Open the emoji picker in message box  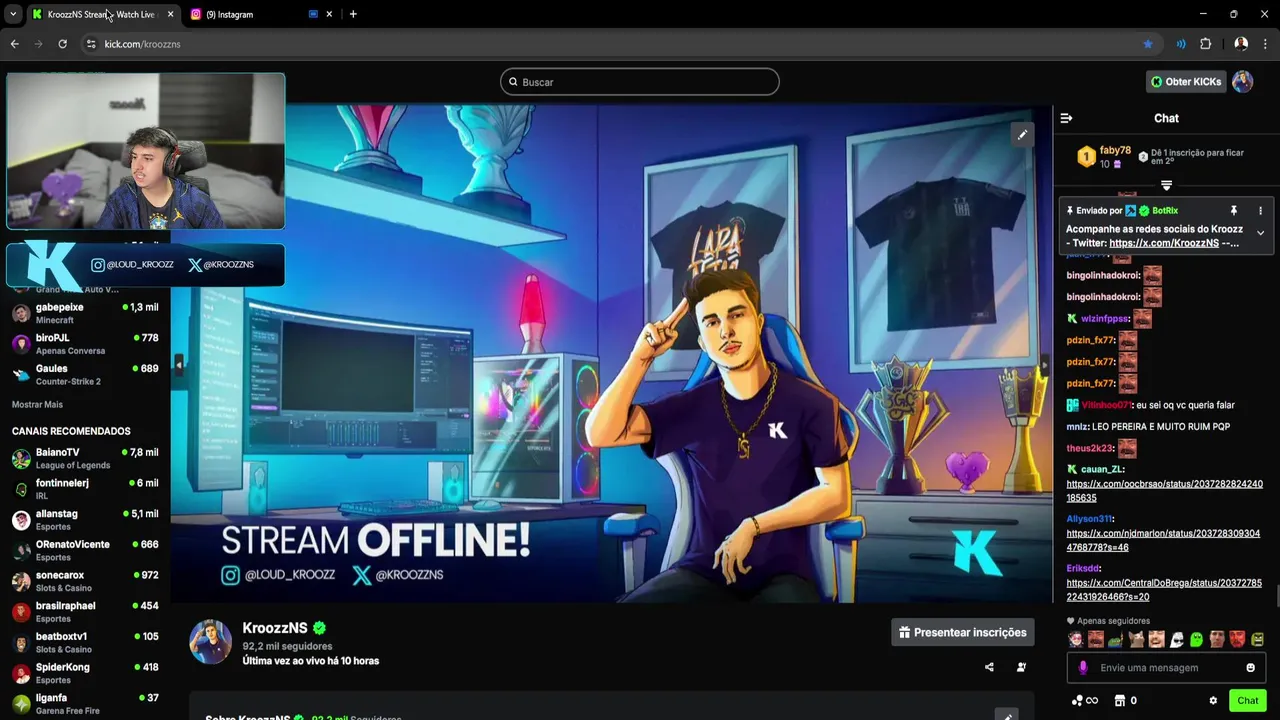point(1250,668)
